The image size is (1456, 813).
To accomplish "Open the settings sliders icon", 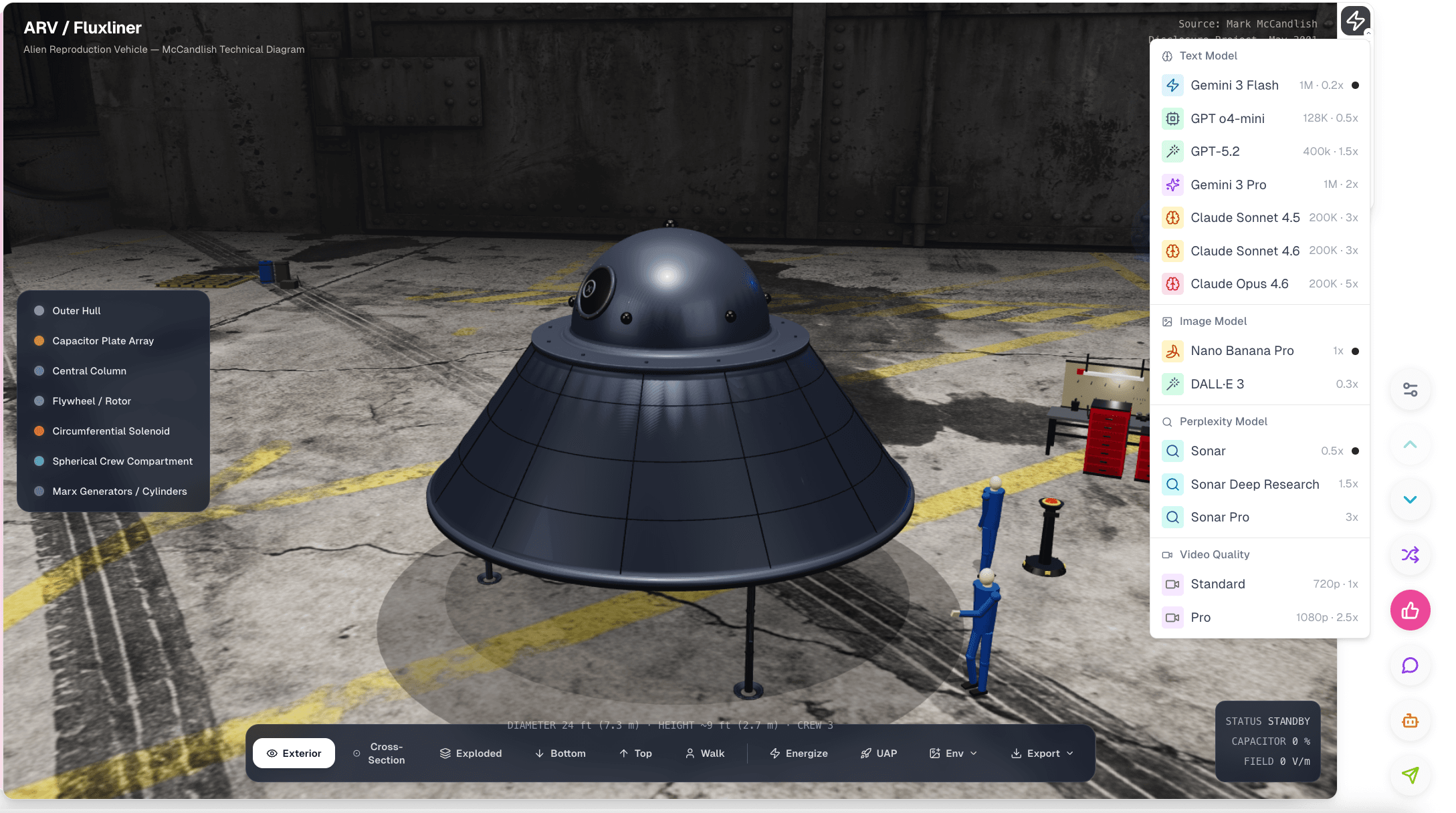I will [1410, 388].
